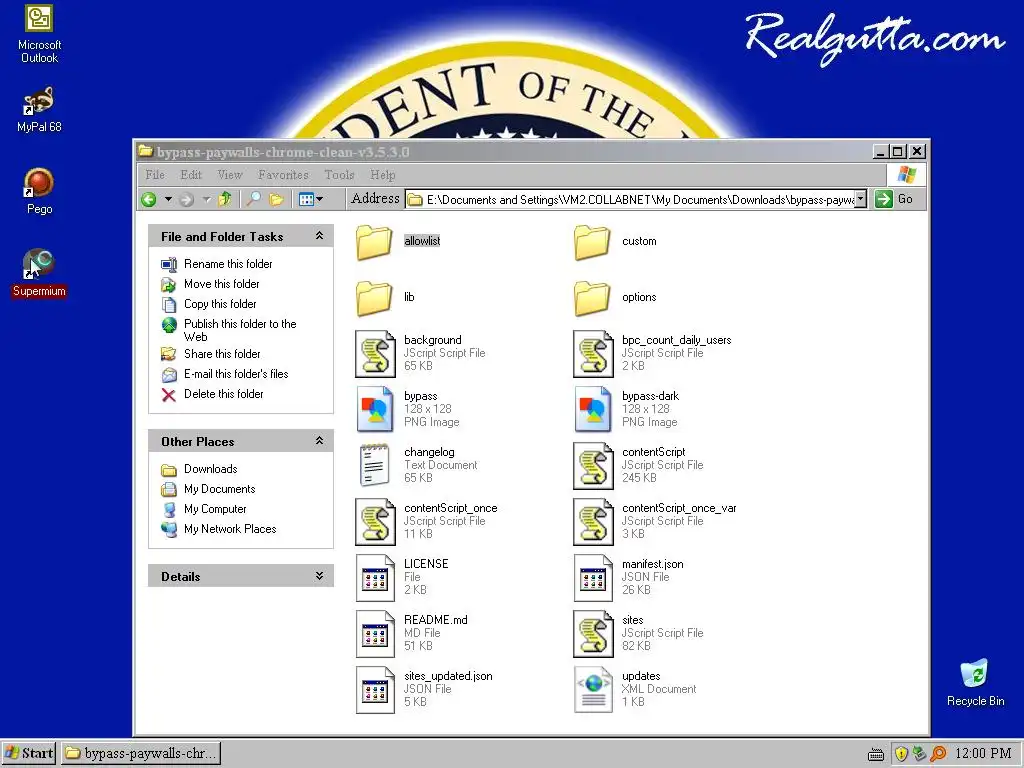Click the Forward arrow in Explorer toolbar
The height and width of the screenshot is (768, 1024).
pyautogui.click(x=187, y=199)
